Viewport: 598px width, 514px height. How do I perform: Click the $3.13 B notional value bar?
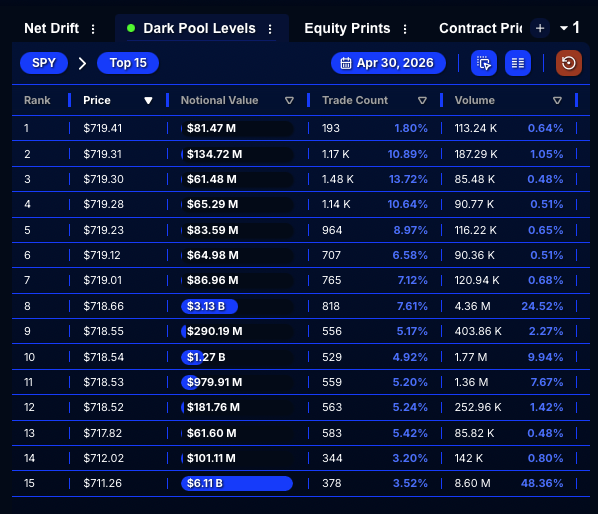click(209, 306)
